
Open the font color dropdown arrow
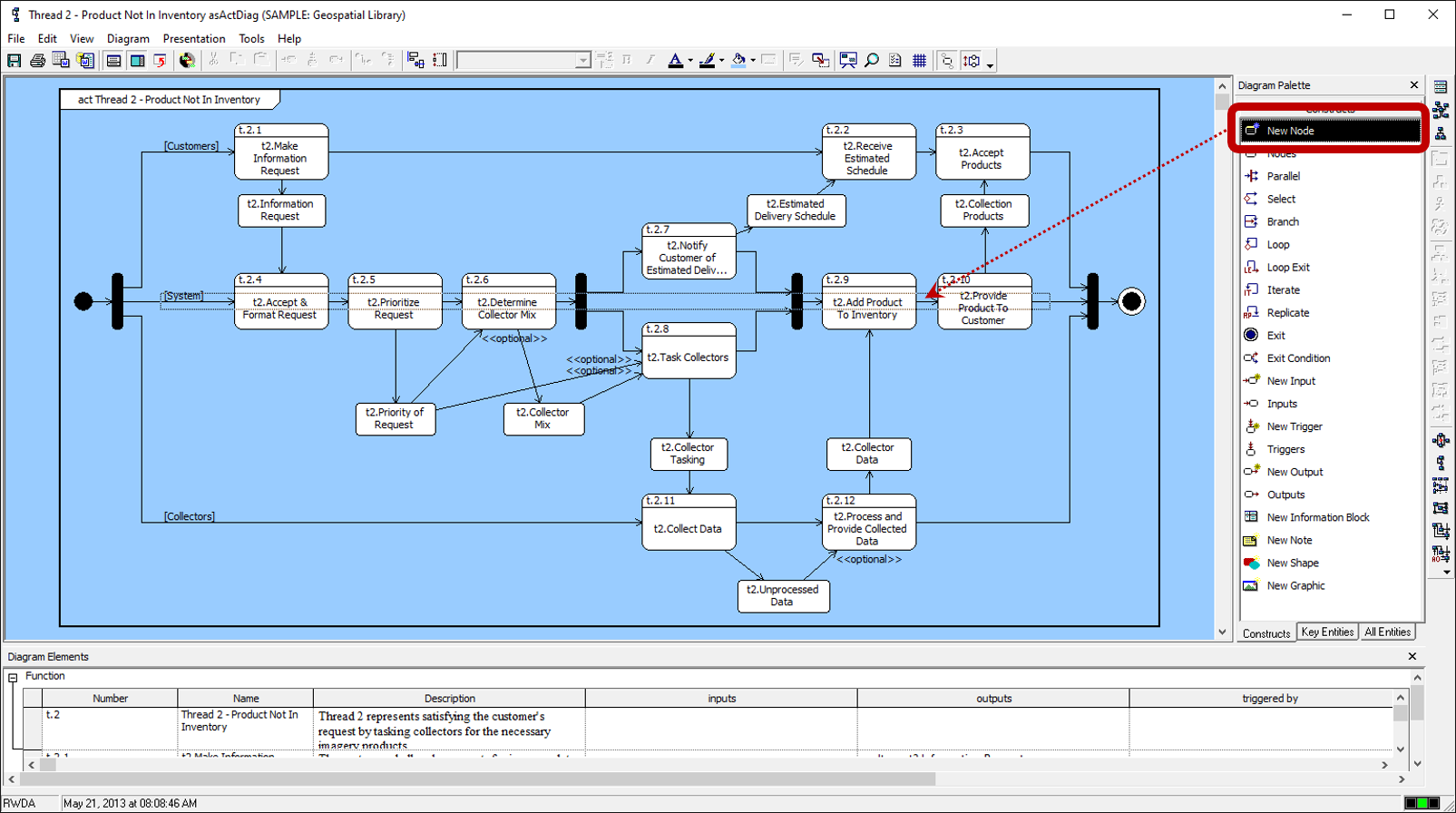coord(690,62)
